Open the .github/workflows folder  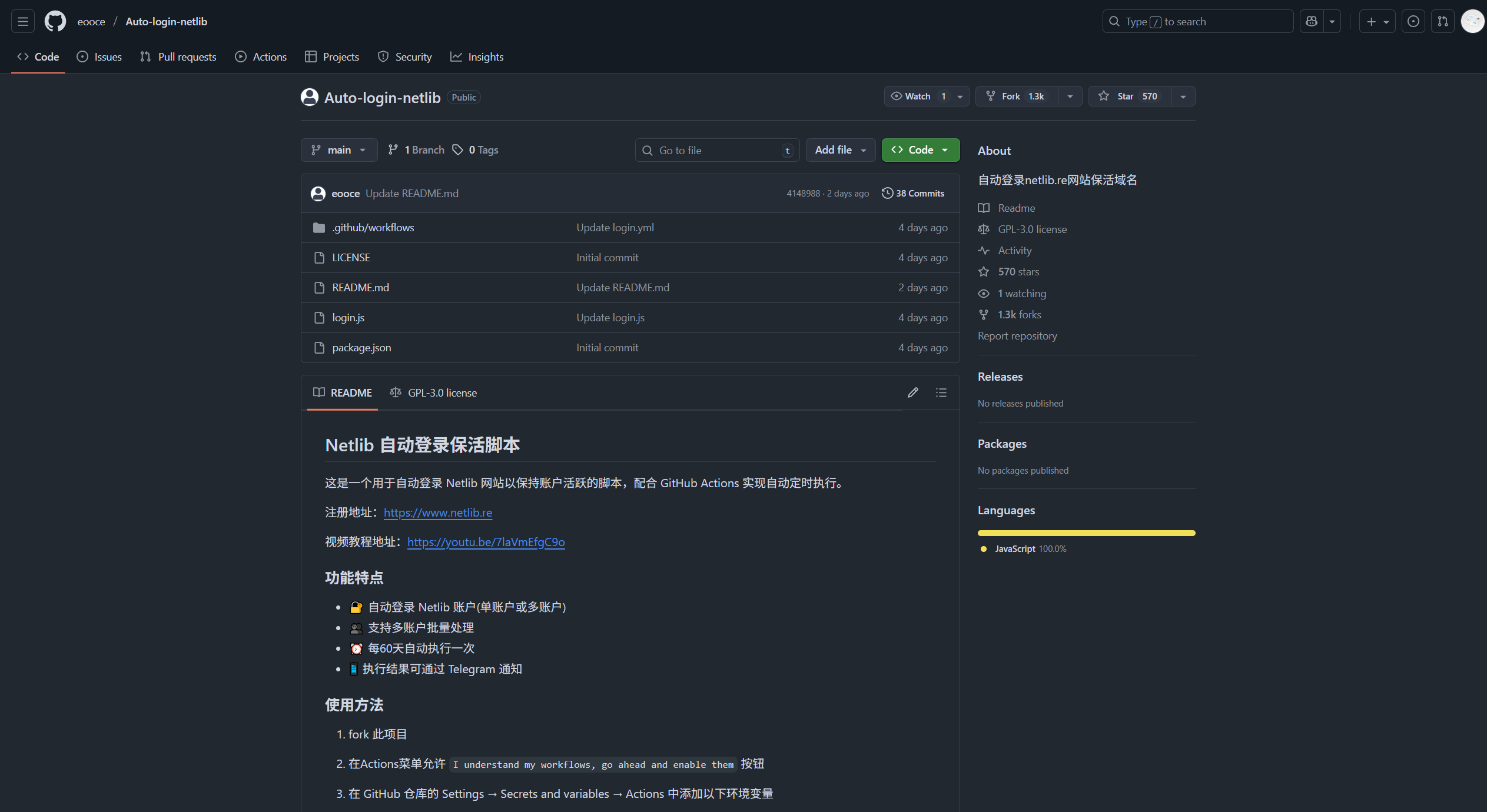pyautogui.click(x=373, y=228)
